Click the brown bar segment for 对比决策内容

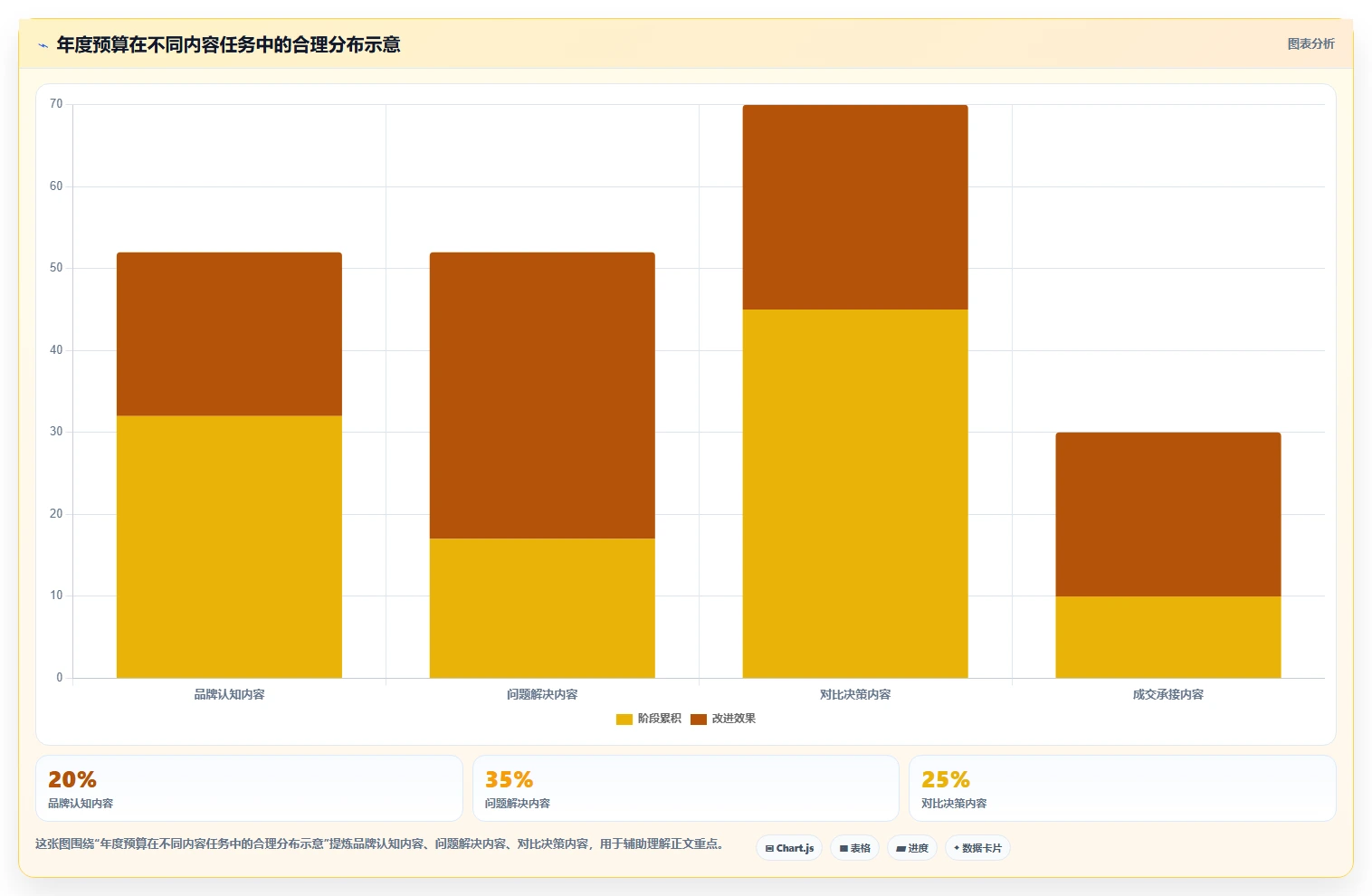(855, 207)
